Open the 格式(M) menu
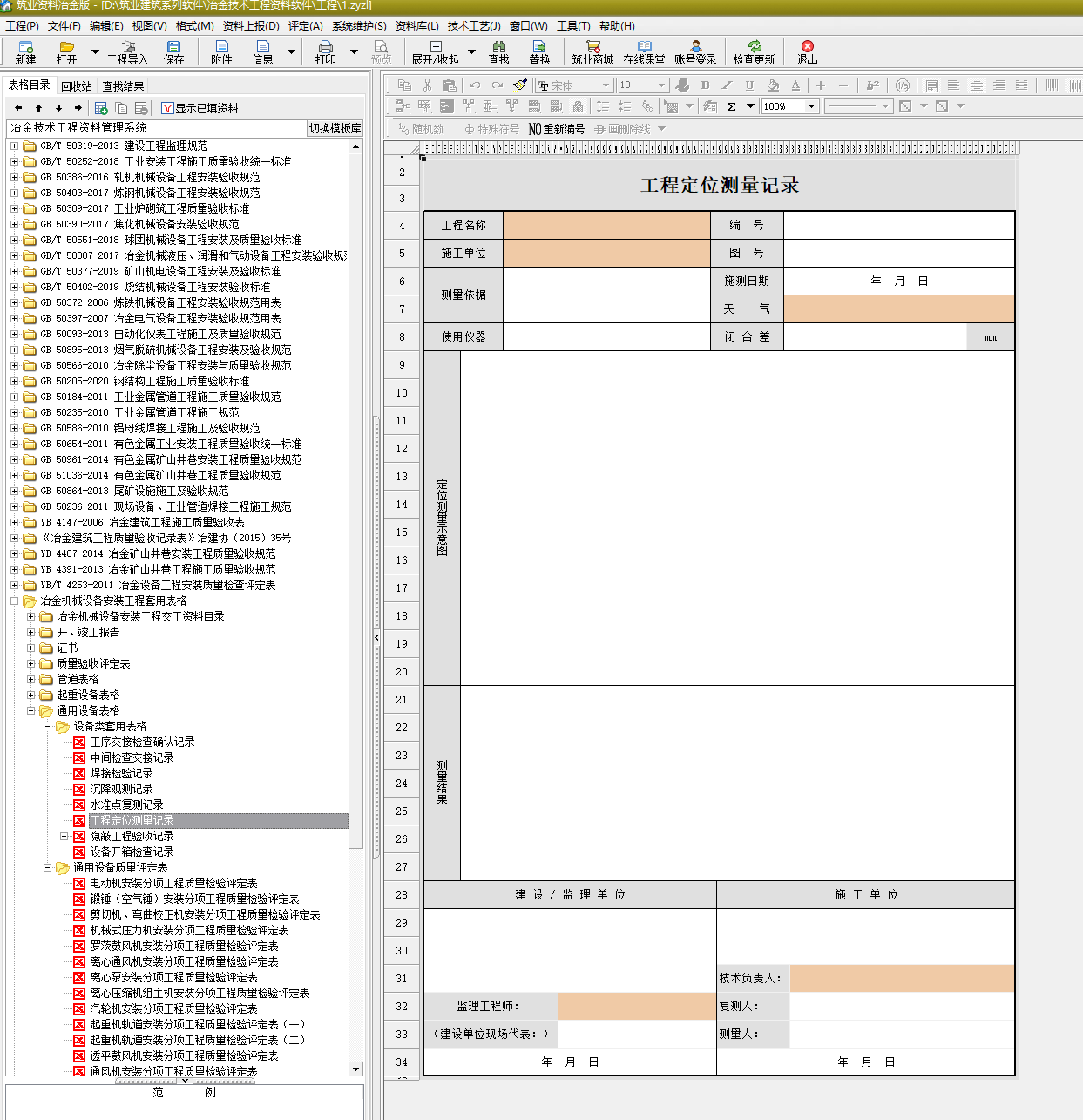The width and height of the screenshot is (1083, 1120). coord(194,26)
